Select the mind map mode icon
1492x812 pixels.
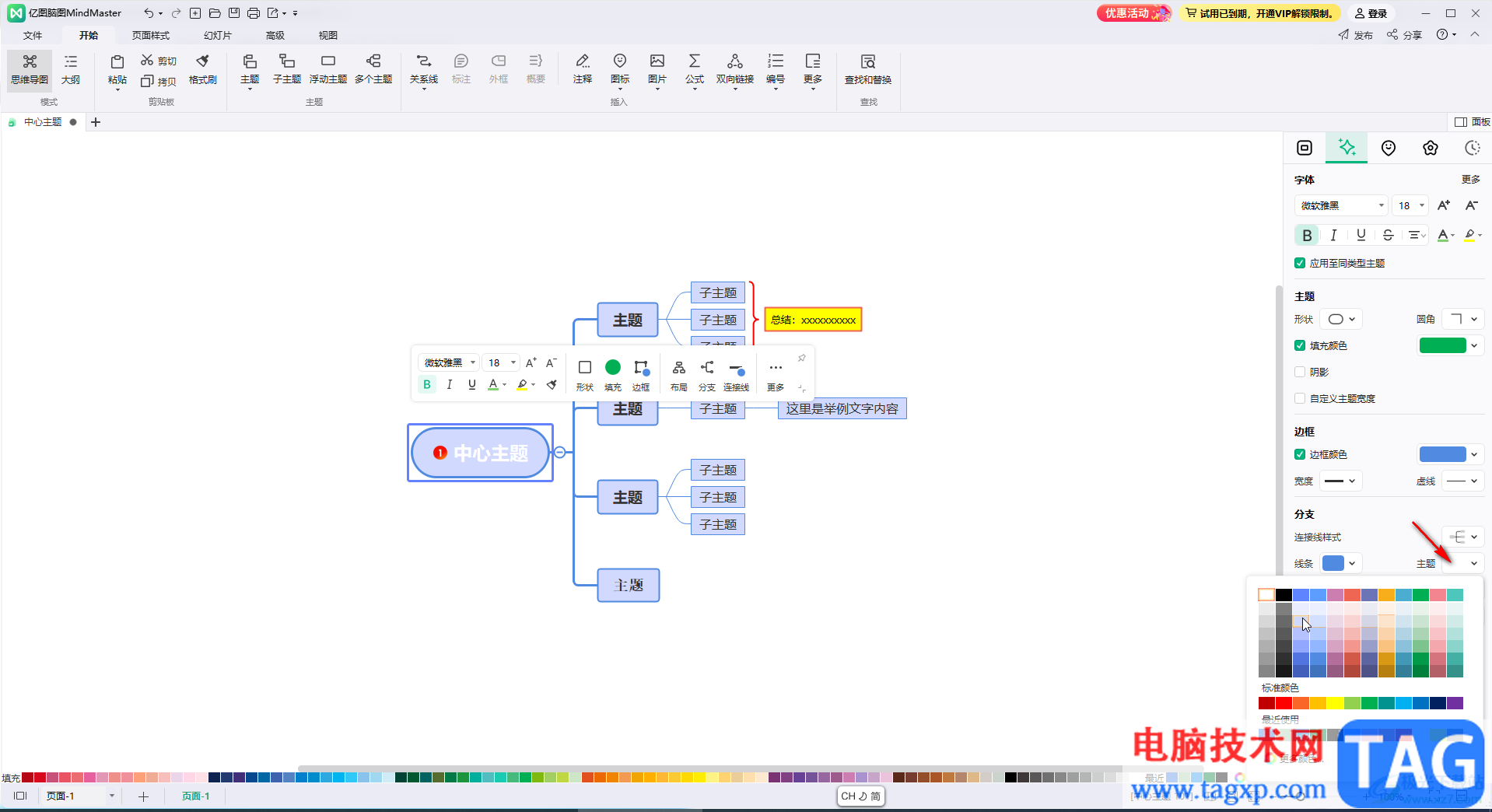[30, 69]
